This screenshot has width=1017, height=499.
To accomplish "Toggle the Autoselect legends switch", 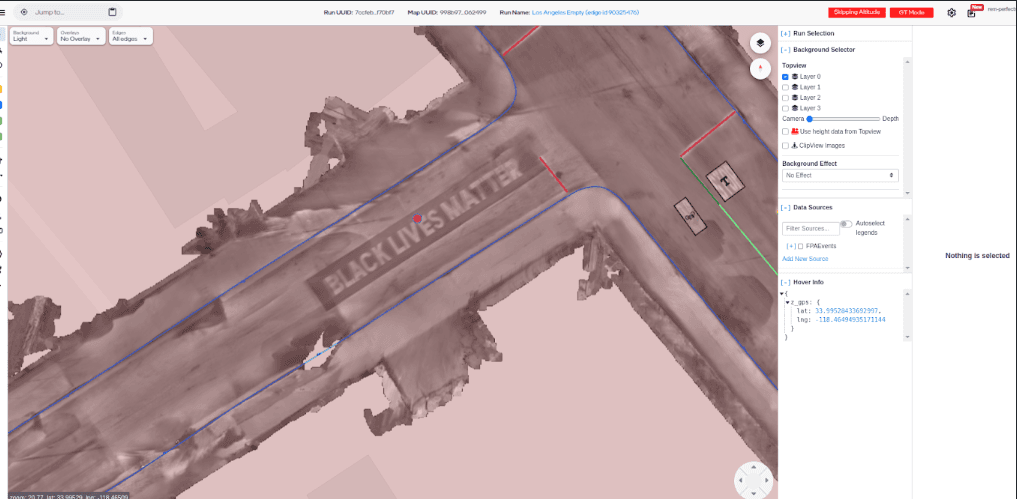I will (846, 224).
